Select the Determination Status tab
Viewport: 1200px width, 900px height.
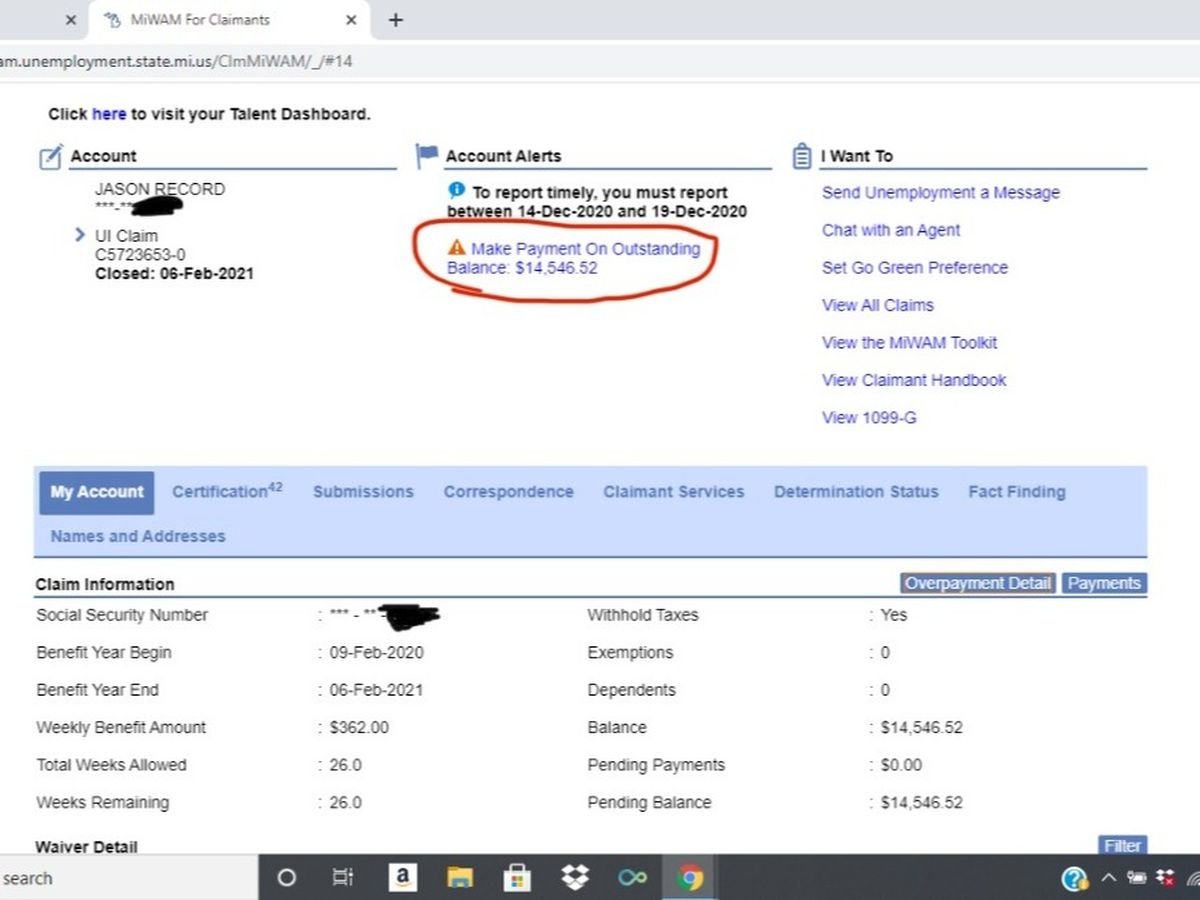(x=856, y=492)
